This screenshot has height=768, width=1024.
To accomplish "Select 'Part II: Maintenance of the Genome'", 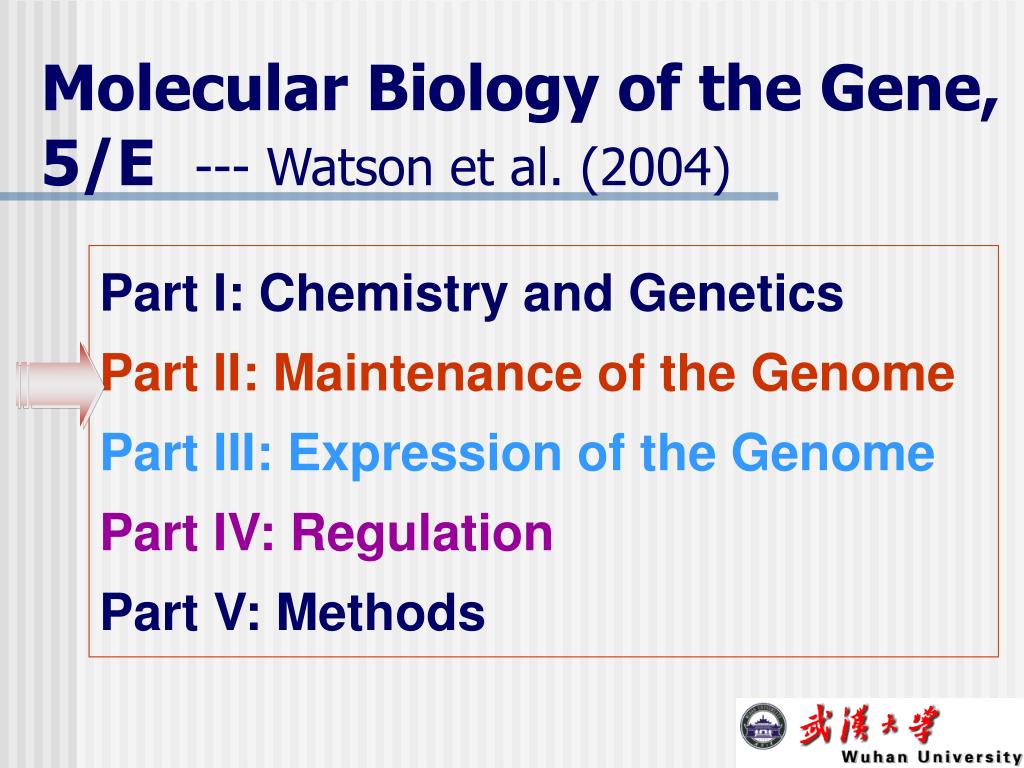I will click(528, 374).
